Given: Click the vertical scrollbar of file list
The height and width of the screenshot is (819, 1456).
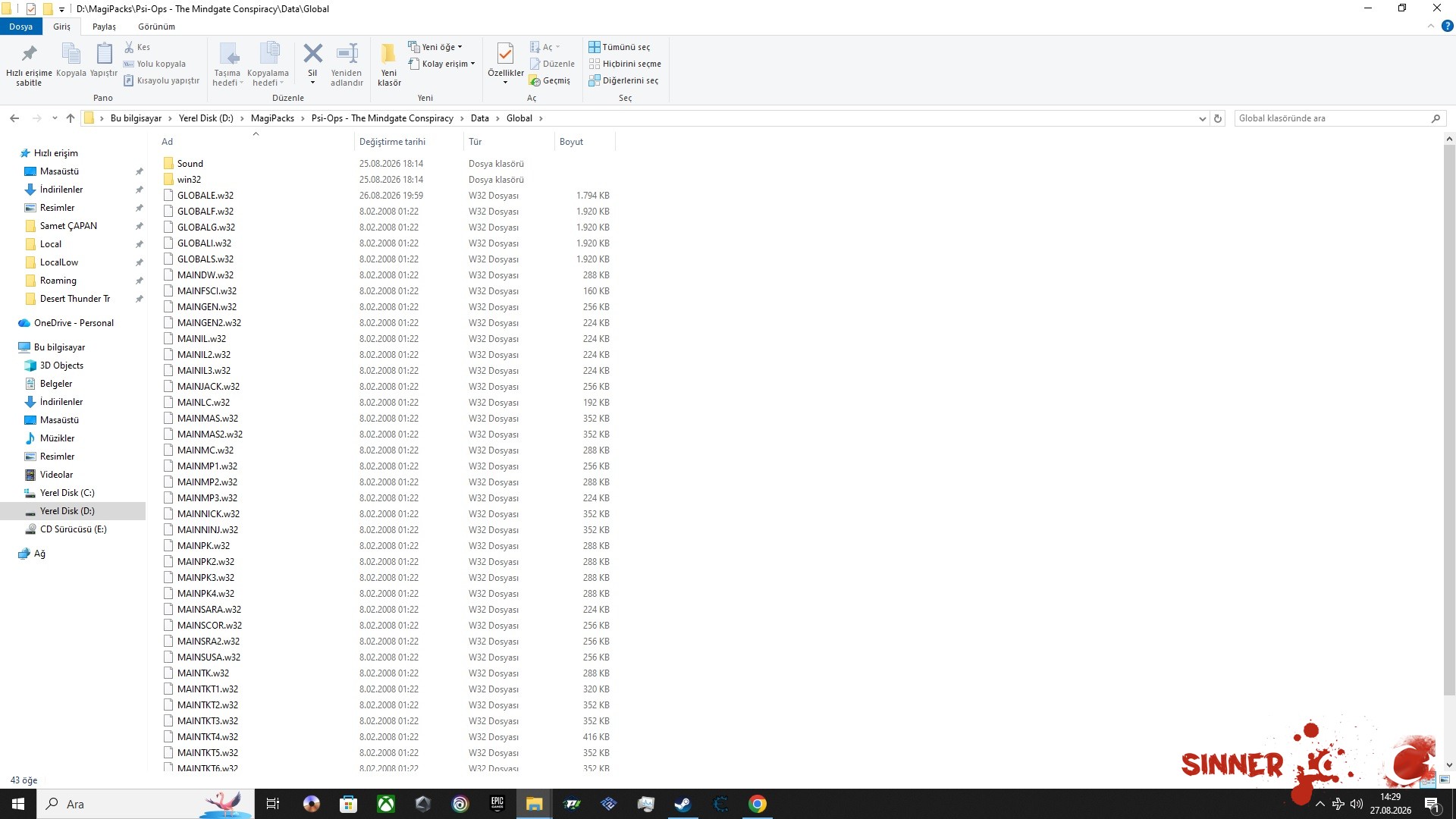Looking at the screenshot, I should (1449, 419).
